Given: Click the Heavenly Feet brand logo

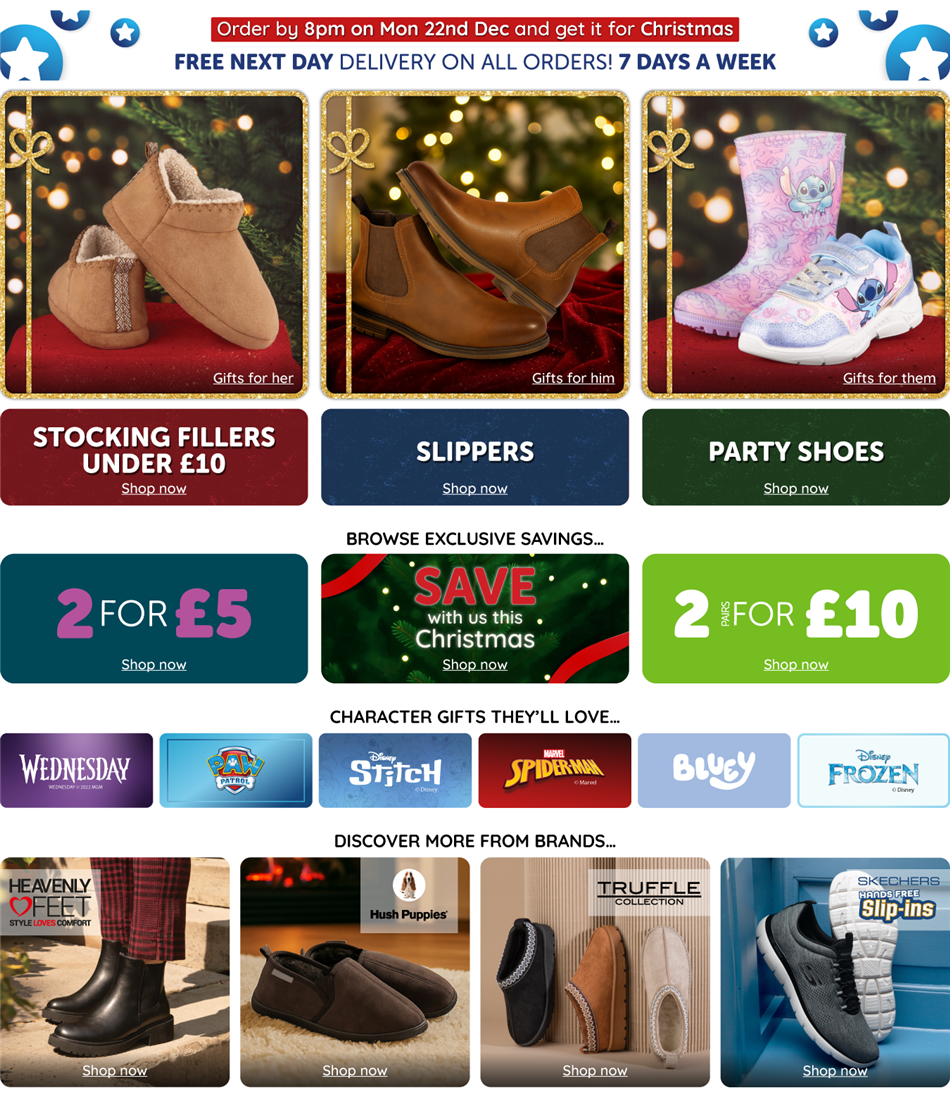Looking at the screenshot, I should (x=50, y=902).
